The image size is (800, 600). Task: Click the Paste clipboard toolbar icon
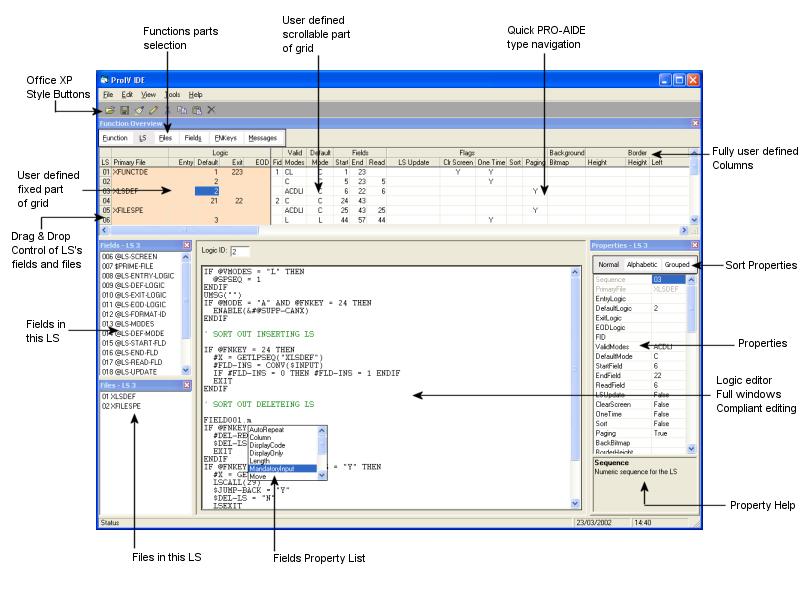(196, 110)
